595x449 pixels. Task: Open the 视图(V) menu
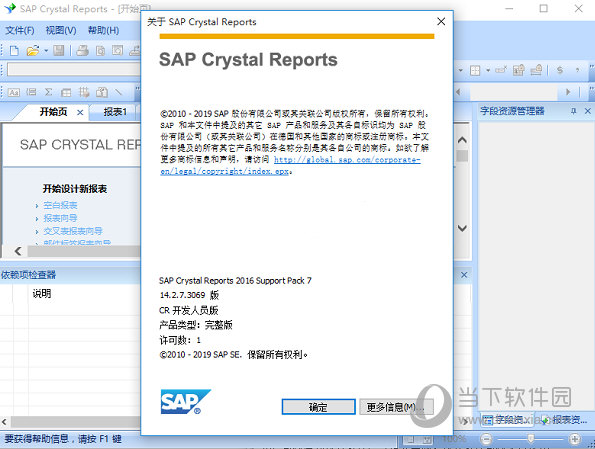click(x=61, y=30)
